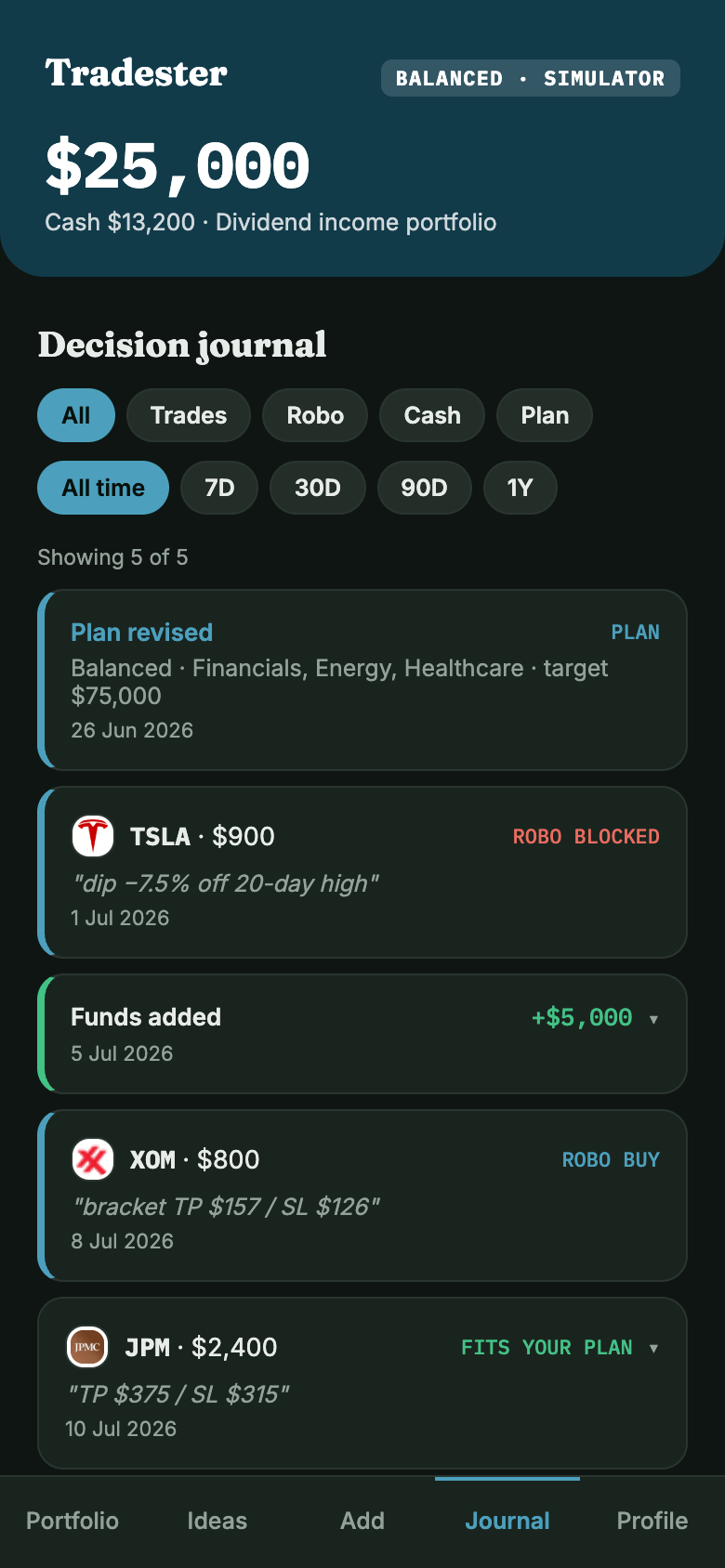Tap the JPMorgan logo icon
Viewport: 725px width, 1568px height.
tap(87, 1347)
